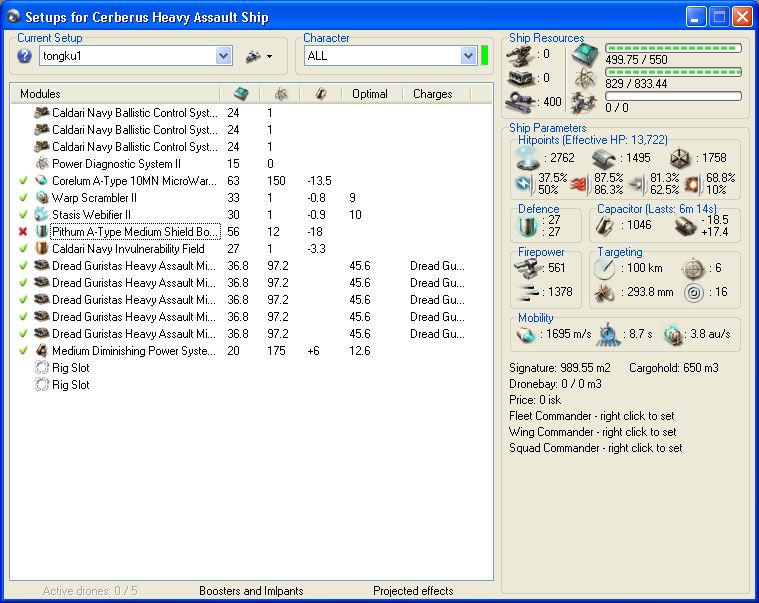The height and width of the screenshot is (603, 759).
Task: Click the Stasis Webifier II module icon
Action: 42,215
